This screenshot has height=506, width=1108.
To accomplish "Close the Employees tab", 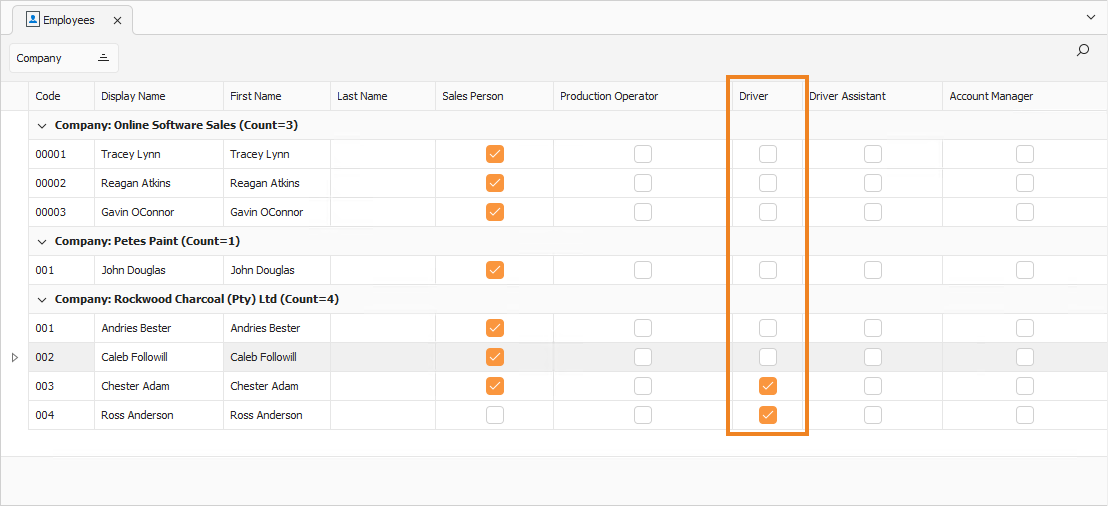I will coord(117,20).
